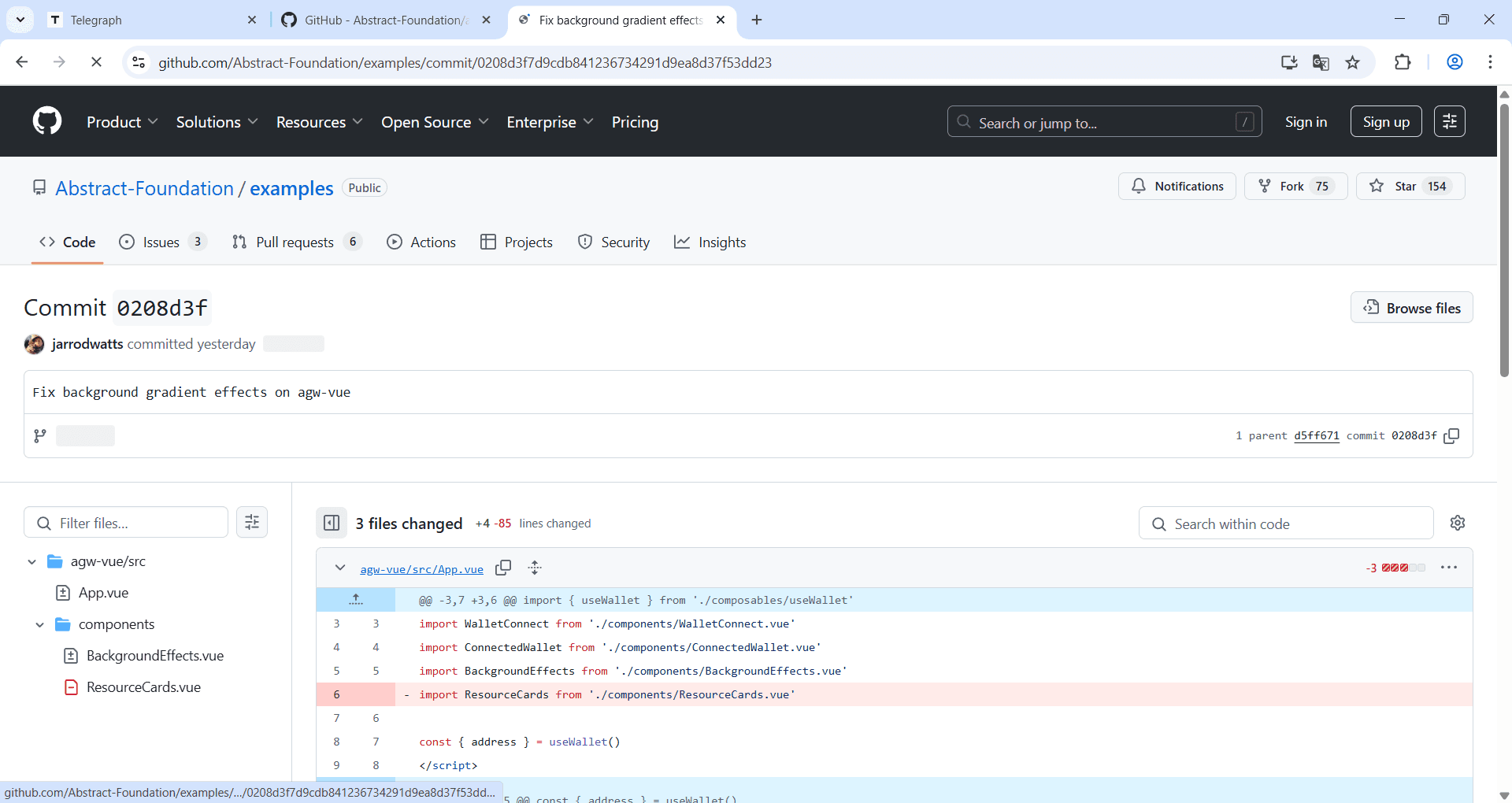This screenshot has height=803, width=1512.
Task: Click the browser address bar URL
Action: click(x=465, y=62)
